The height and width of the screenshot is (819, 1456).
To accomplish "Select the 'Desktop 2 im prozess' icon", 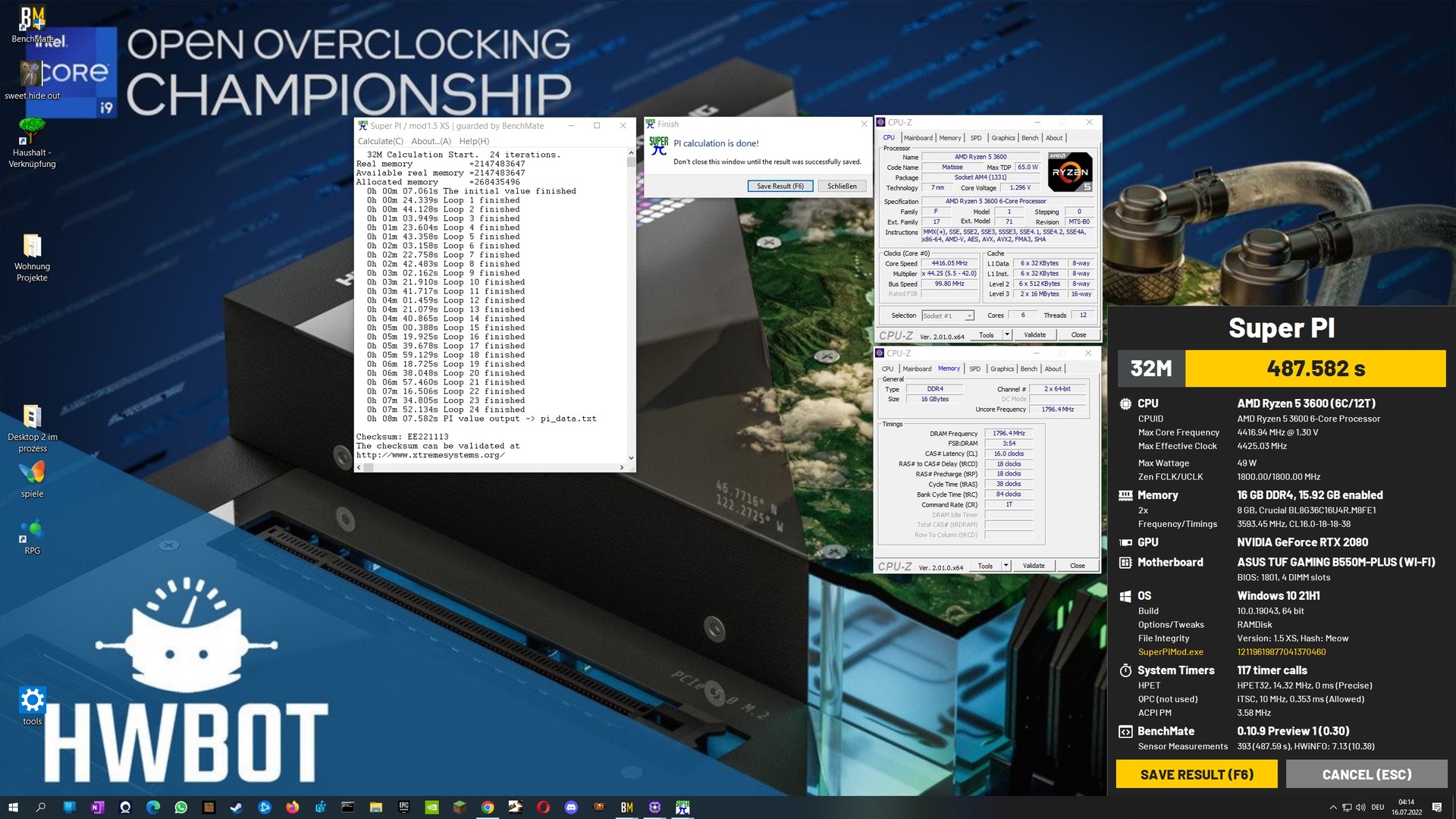I will click(x=32, y=428).
